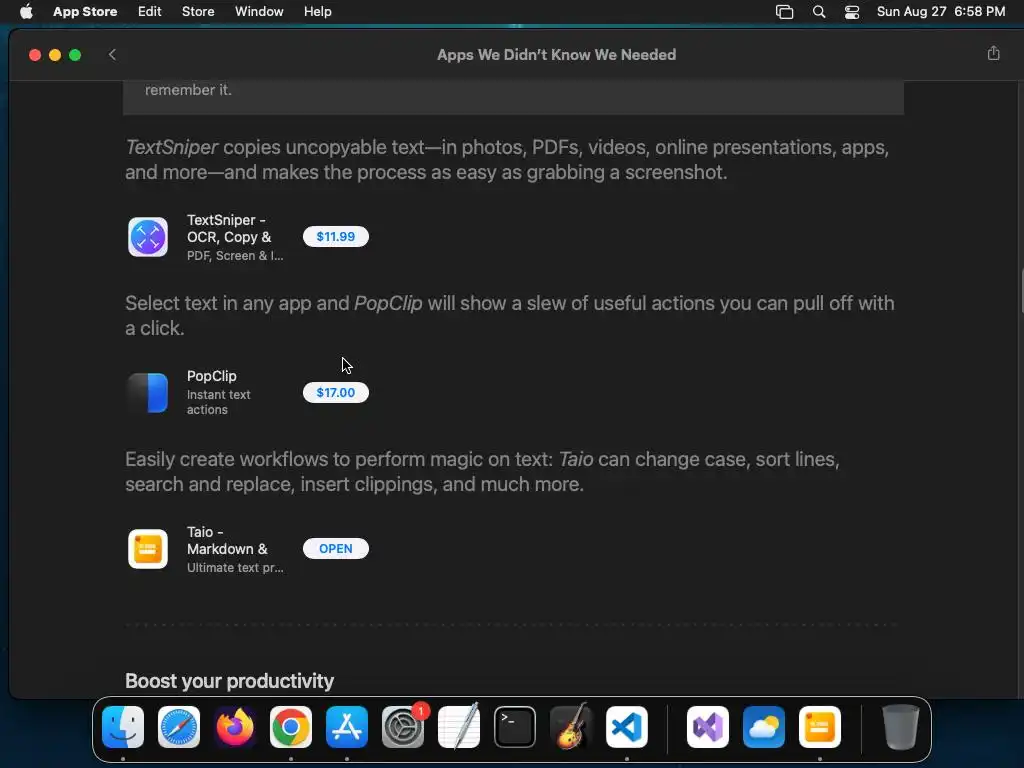Buy PopClip for $17.00
1024x768 pixels.
336,392
